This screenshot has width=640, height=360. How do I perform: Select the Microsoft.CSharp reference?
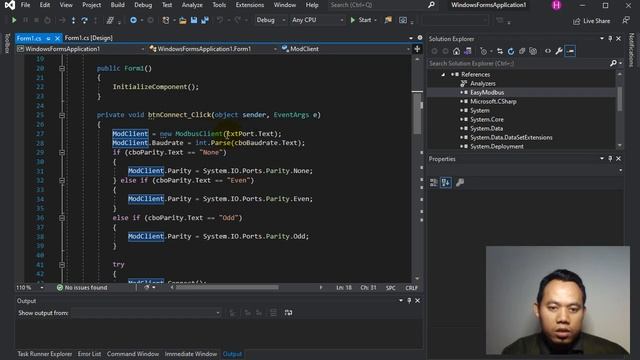click(493, 102)
